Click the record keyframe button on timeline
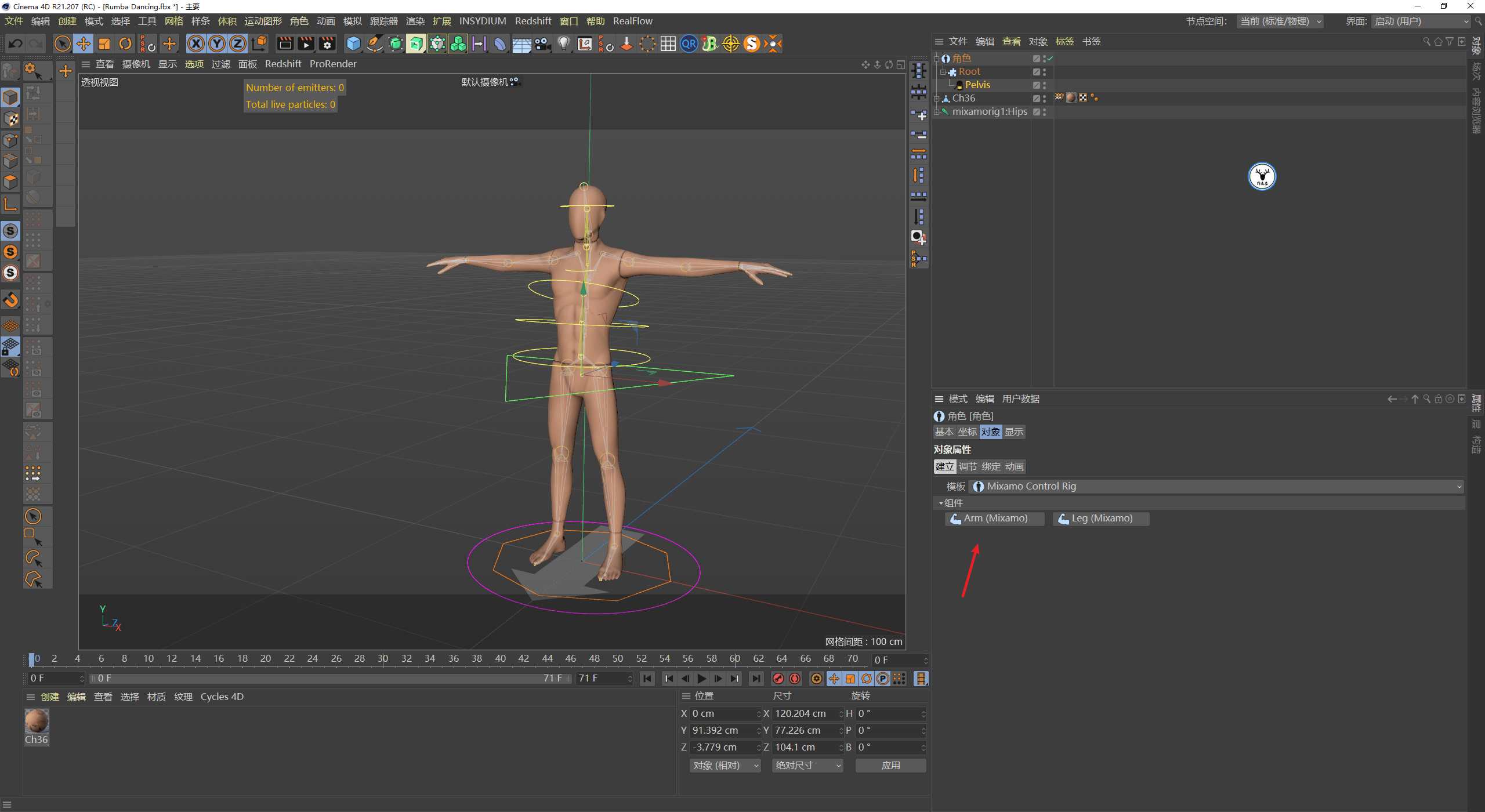The height and width of the screenshot is (812, 1485). tap(778, 678)
